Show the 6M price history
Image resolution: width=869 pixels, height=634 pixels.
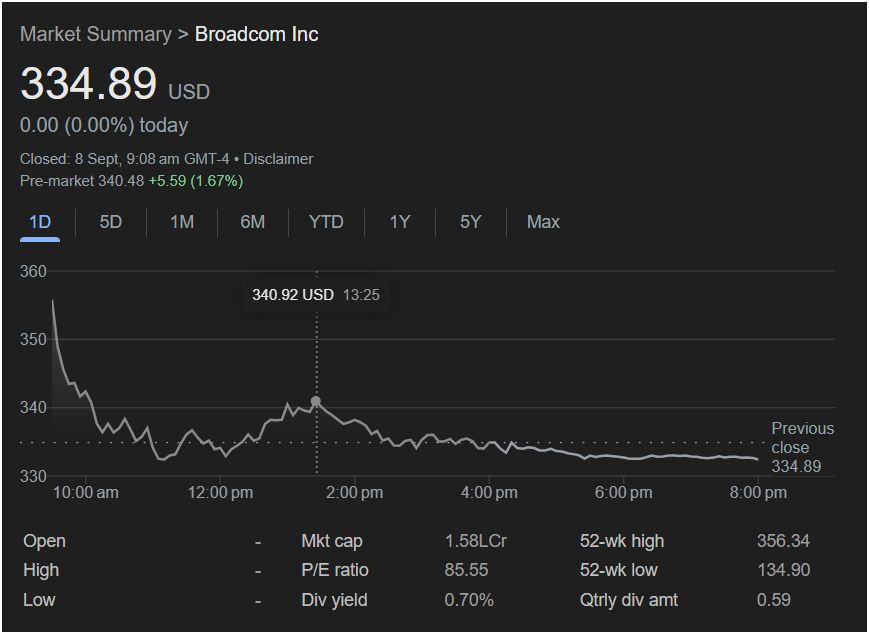click(x=253, y=222)
